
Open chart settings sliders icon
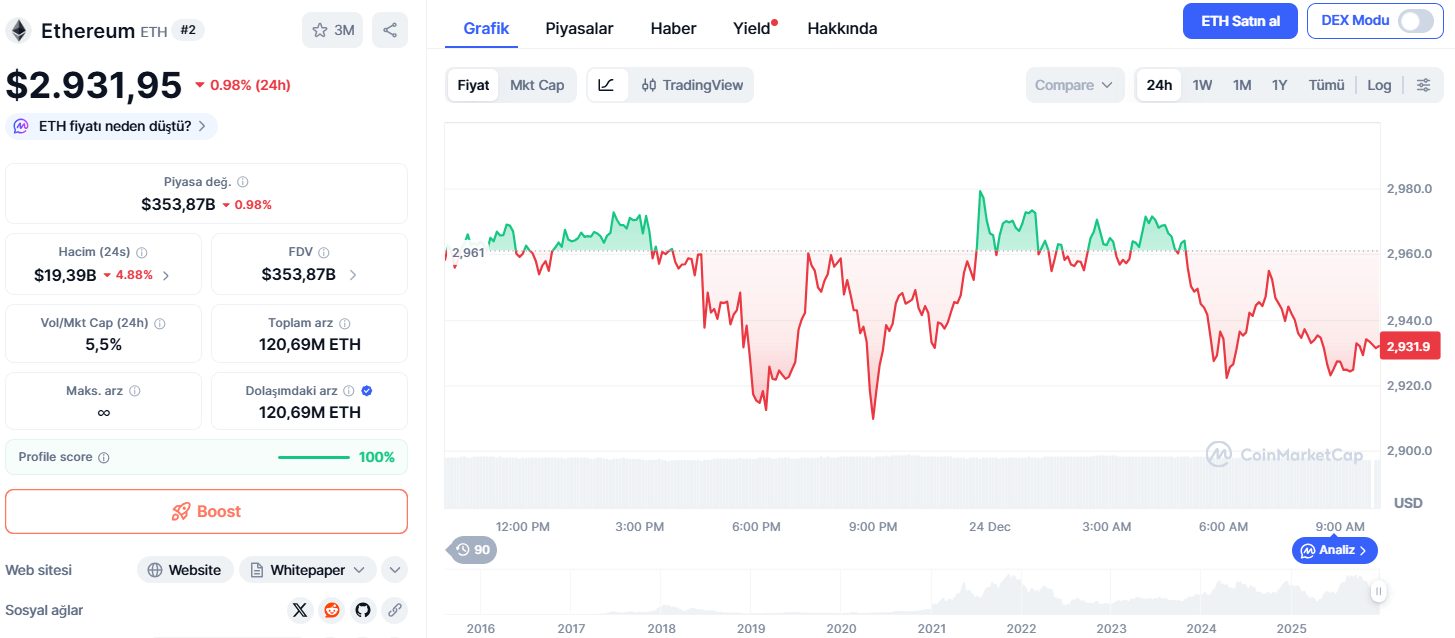pyautogui.click(x=1424, y=85)
